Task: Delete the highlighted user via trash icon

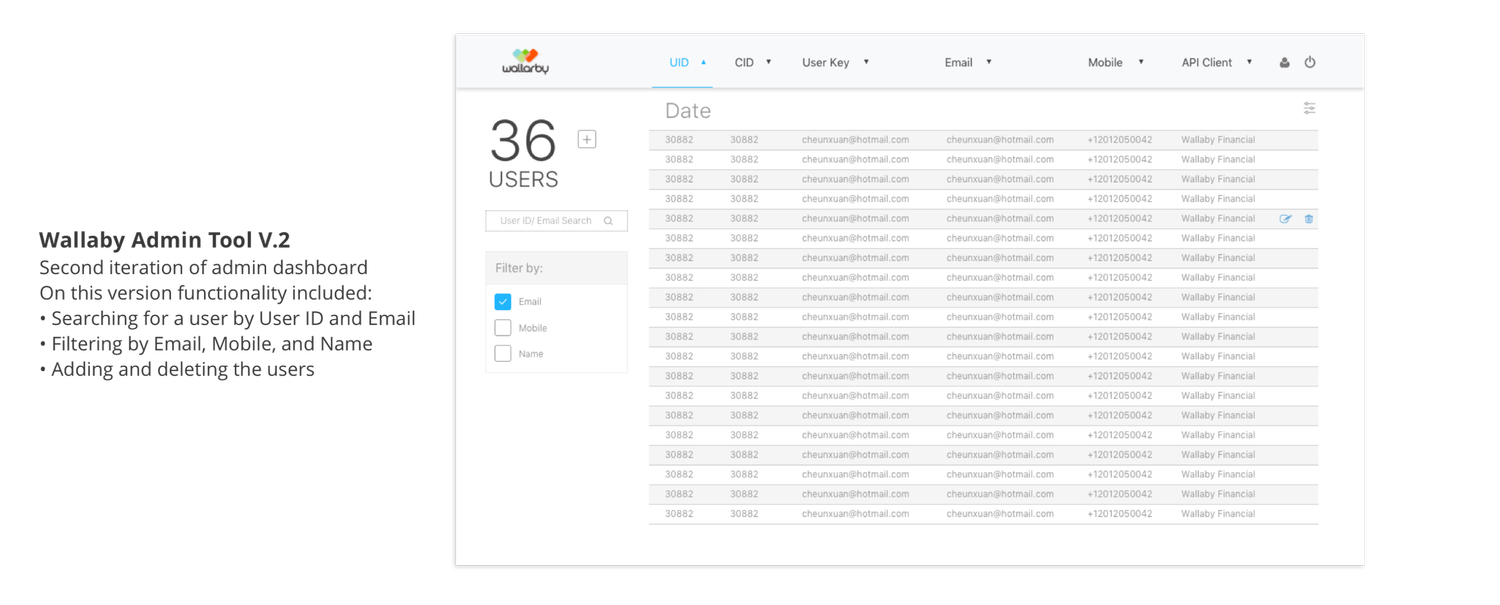Action: click(x=1309, y=219)
